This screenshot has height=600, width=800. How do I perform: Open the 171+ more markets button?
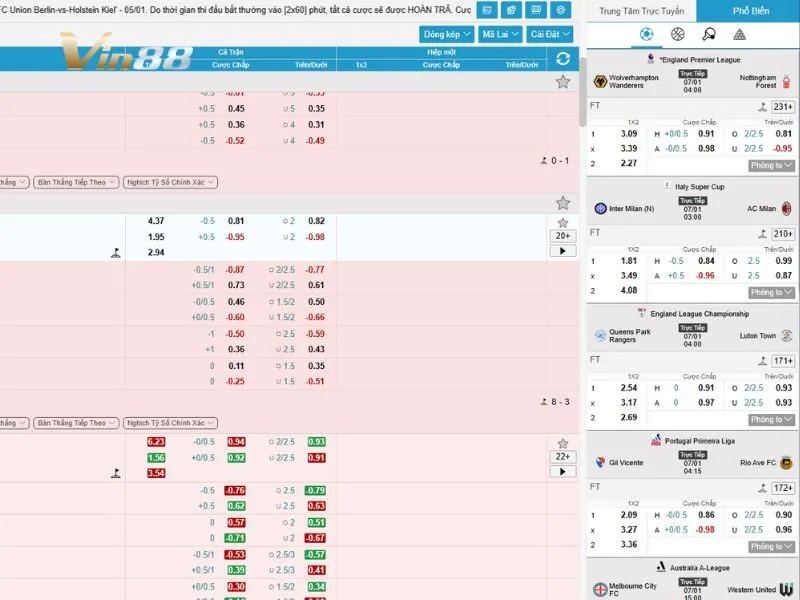(783, 361)
